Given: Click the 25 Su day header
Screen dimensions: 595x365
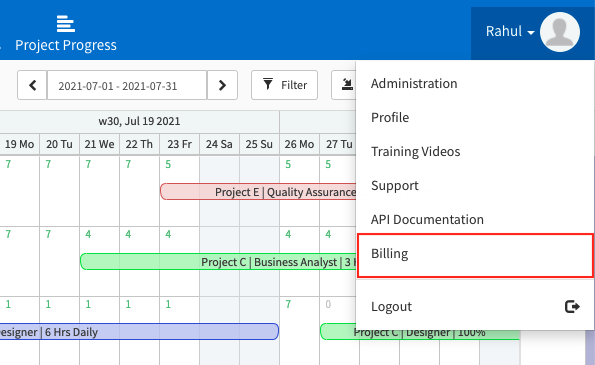Looking at the screenshot, I should pyautogui.click(x=259, y=144).
